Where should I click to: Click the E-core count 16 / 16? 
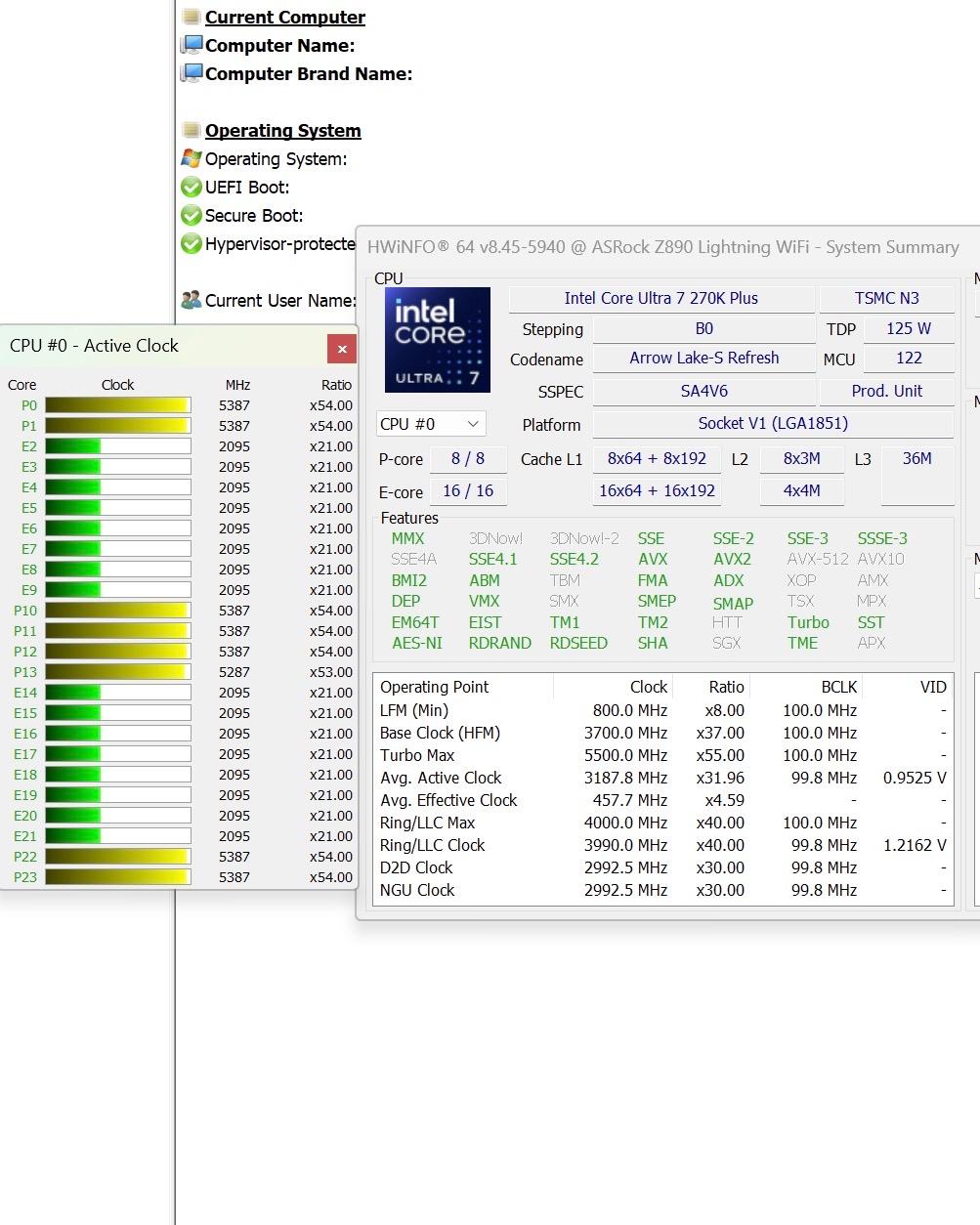point(468,491)
